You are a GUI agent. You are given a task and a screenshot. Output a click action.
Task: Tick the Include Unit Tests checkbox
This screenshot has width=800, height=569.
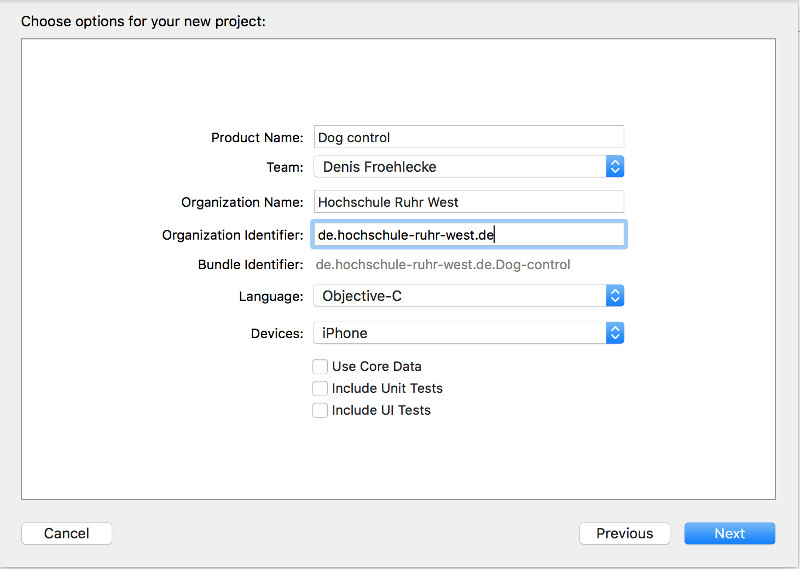pos(320,388)
